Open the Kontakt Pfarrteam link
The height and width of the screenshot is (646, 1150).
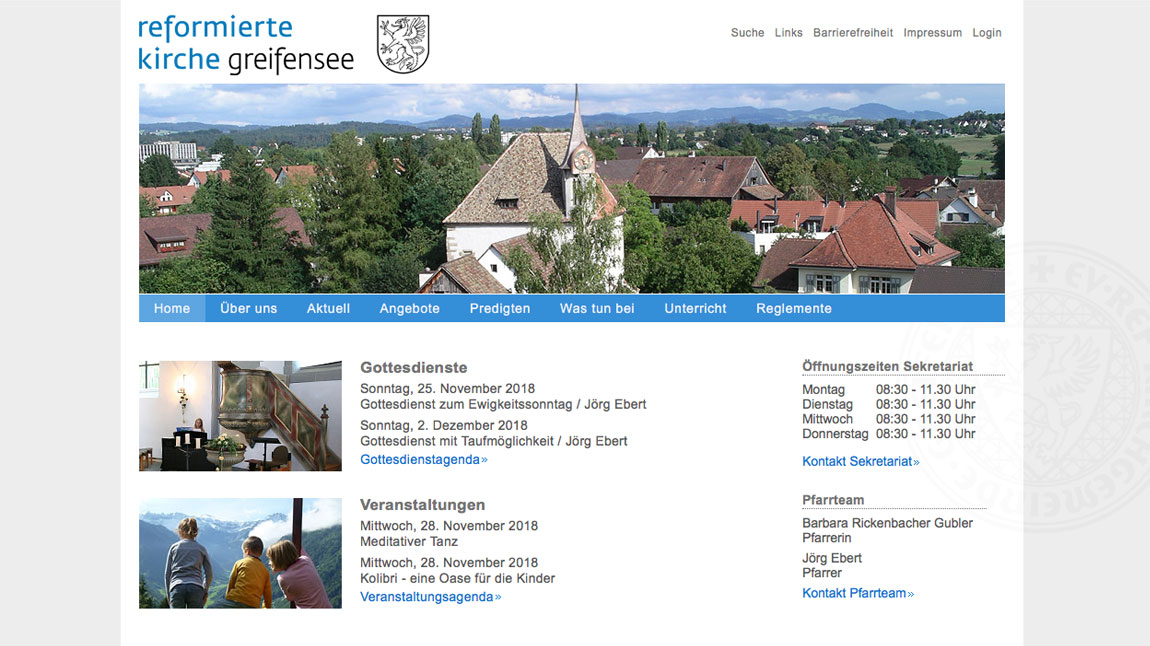pyautogui.click(x=858, y=593)
